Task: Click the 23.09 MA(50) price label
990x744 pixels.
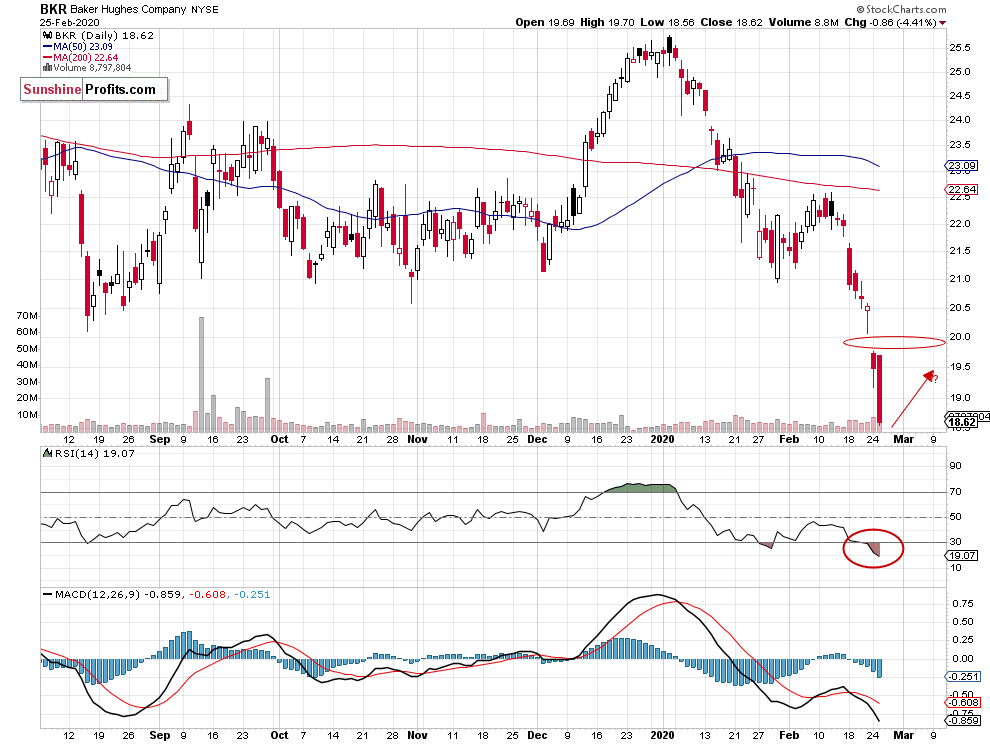Action: click(x=962, y=166)
